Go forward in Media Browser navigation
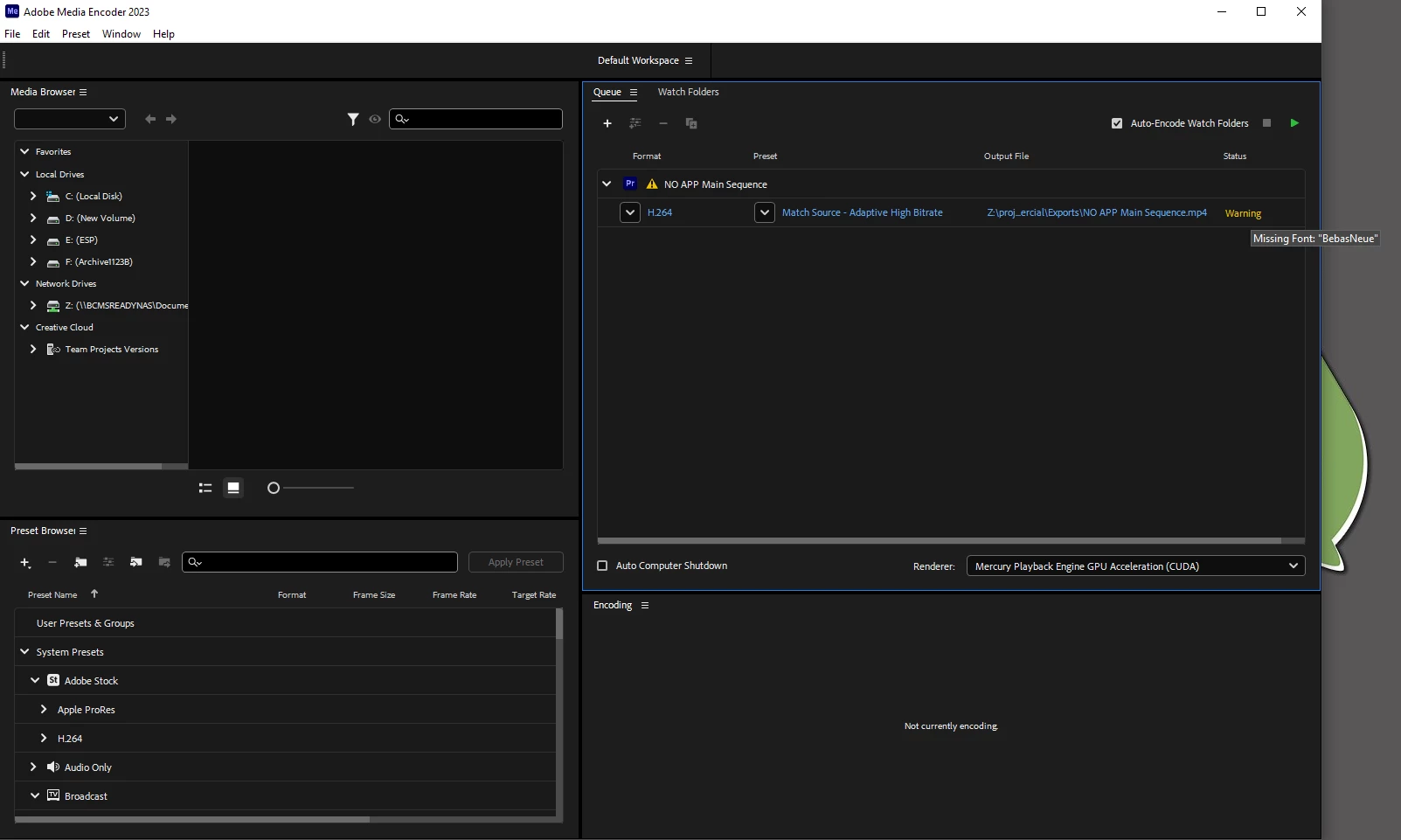This screenshot has width=1401, height=840. pos(171,119)
